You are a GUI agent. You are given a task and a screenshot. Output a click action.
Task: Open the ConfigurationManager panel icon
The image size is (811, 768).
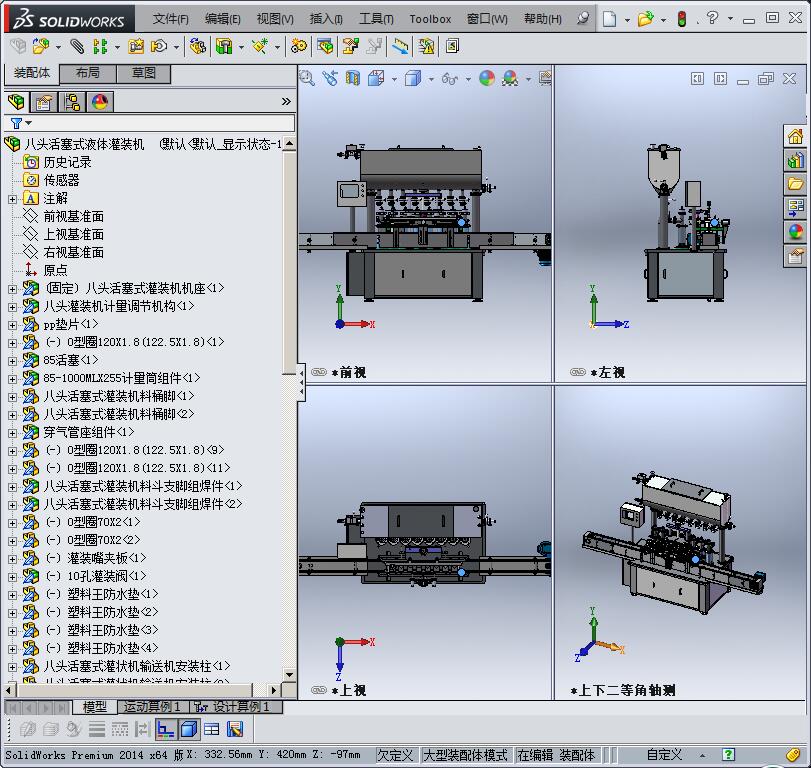[70, 102]
